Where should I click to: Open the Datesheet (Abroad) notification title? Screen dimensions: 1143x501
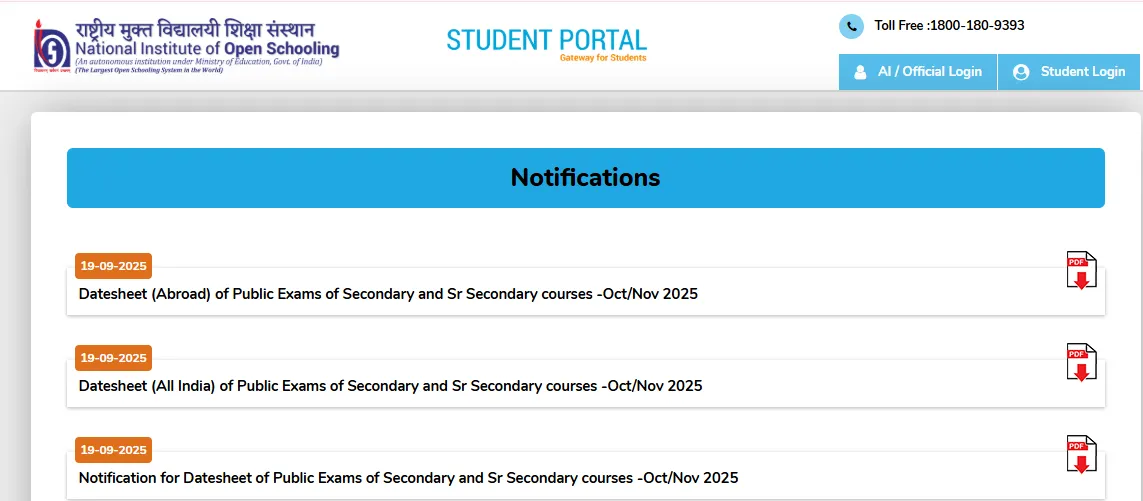(x=388, y=294)
